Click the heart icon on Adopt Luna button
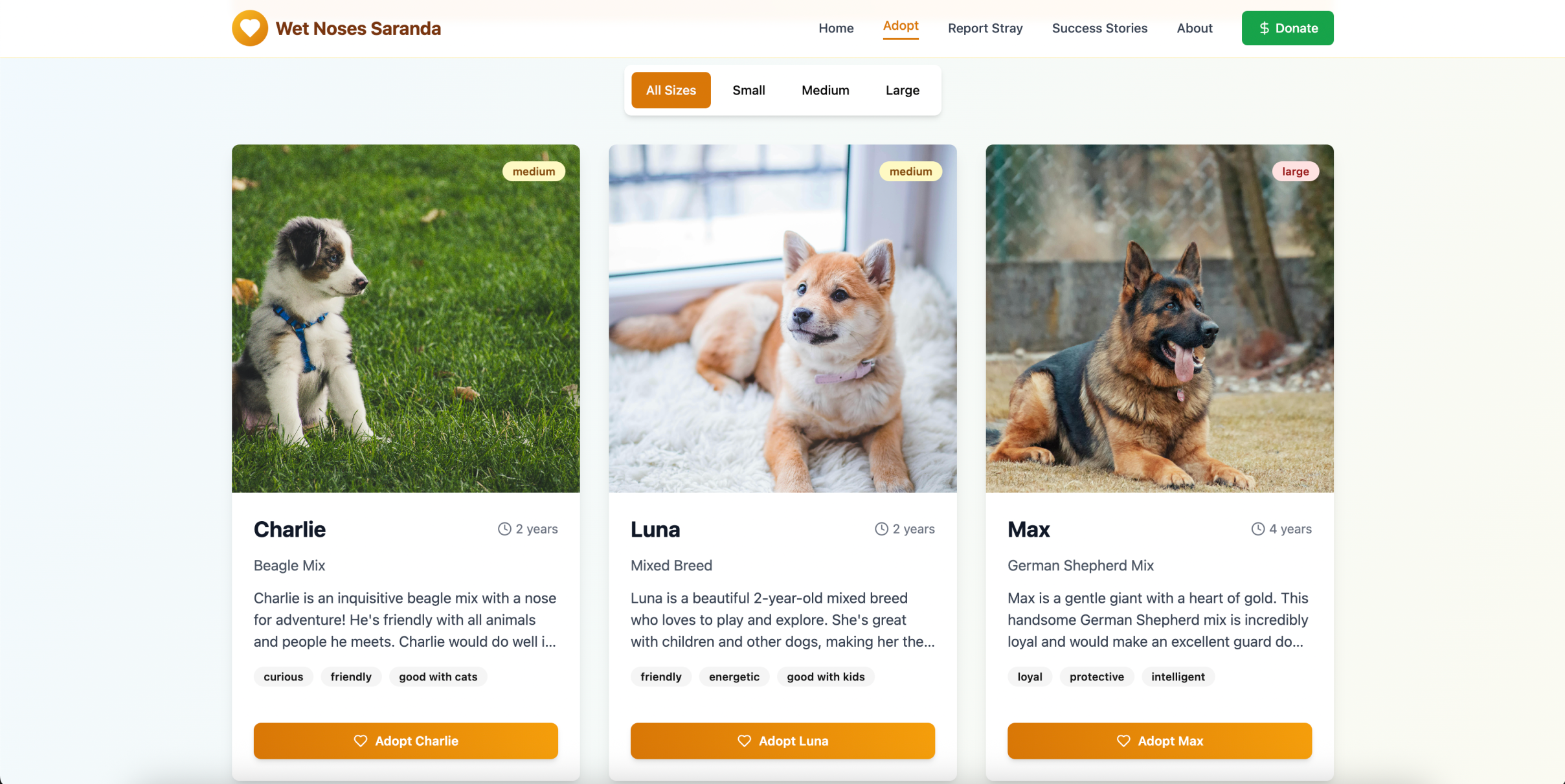Image resolution: width=1565 pixels, height=784 pixels. (x=744, y=741)
